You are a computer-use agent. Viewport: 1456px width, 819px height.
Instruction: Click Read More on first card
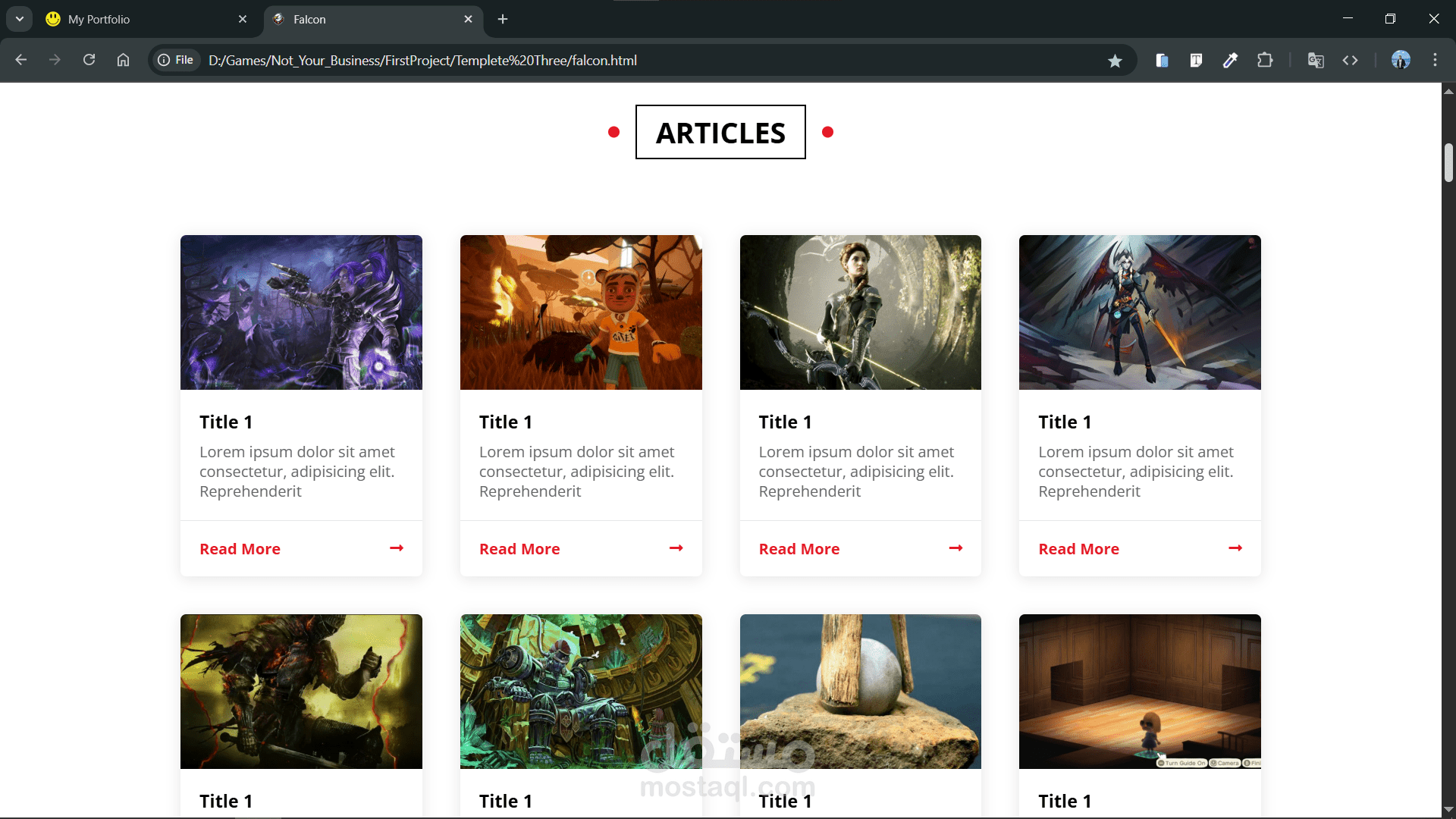point(240,549)
